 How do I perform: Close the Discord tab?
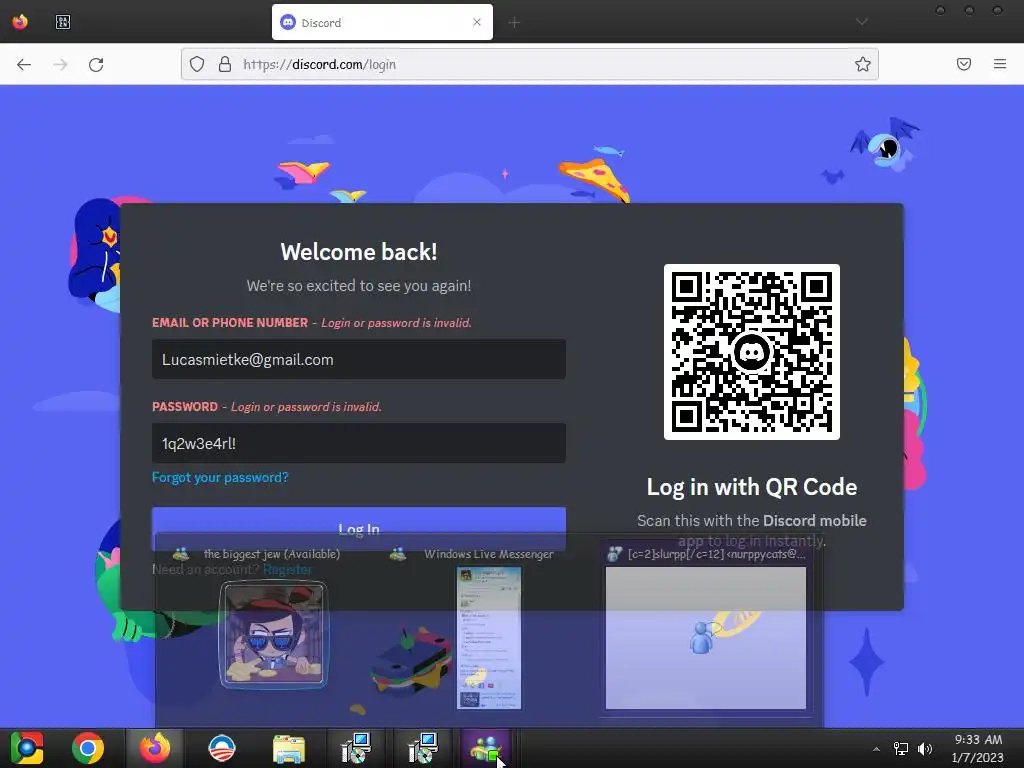(x=477, y=22)
